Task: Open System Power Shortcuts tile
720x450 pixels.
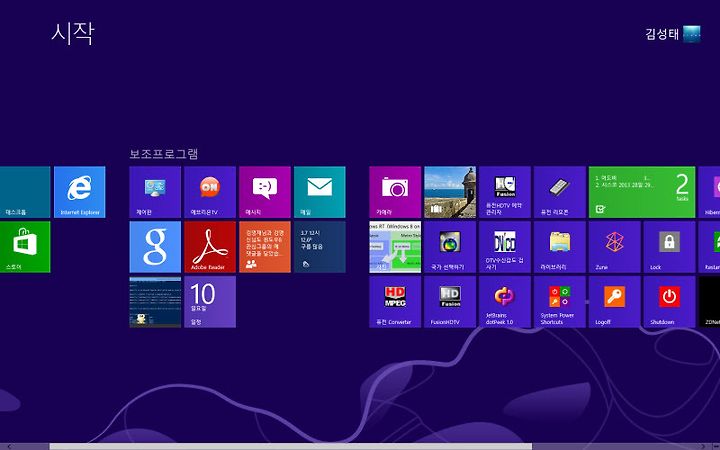Action: coord(560,302)
